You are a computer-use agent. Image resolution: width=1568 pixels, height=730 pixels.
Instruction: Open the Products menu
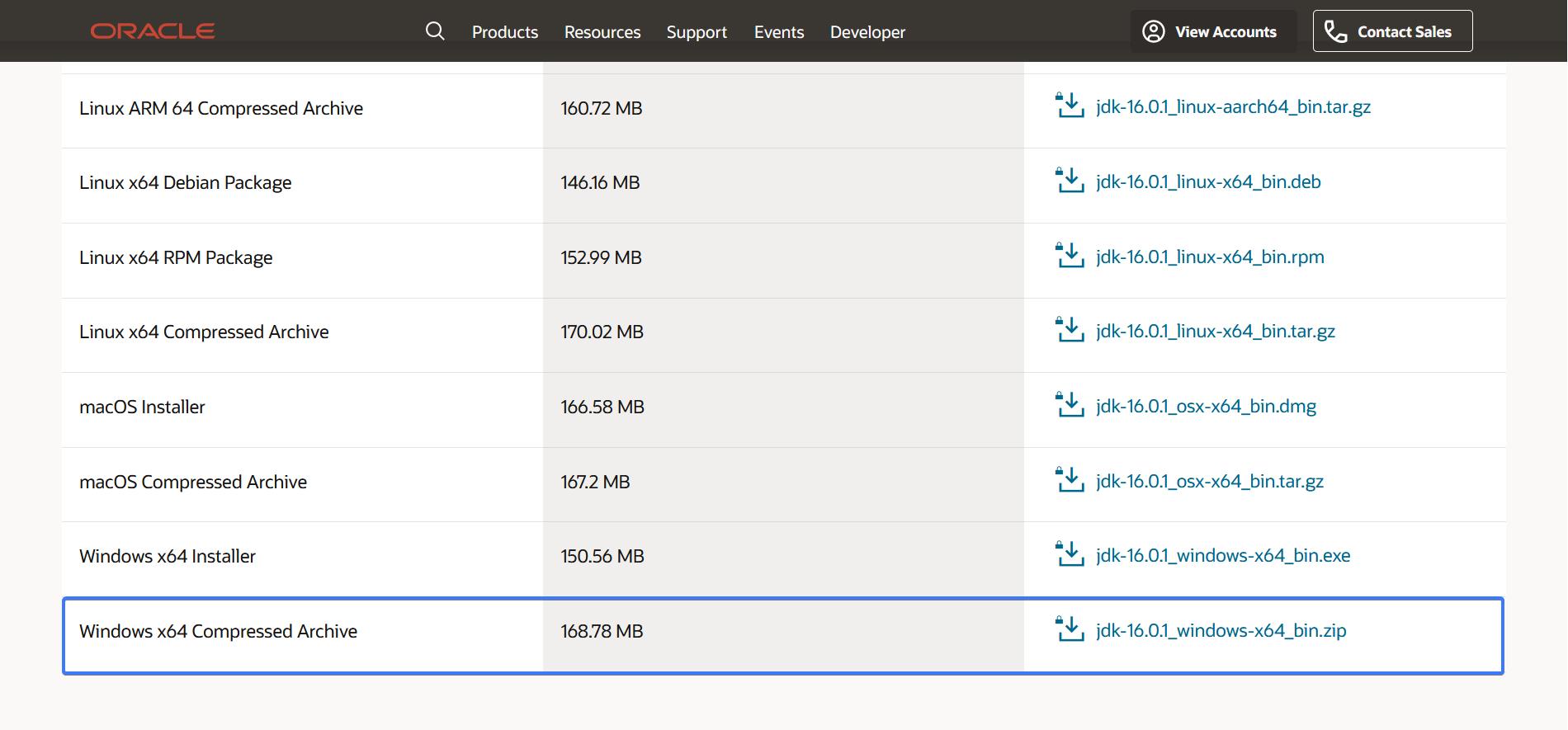coord(505,32)
